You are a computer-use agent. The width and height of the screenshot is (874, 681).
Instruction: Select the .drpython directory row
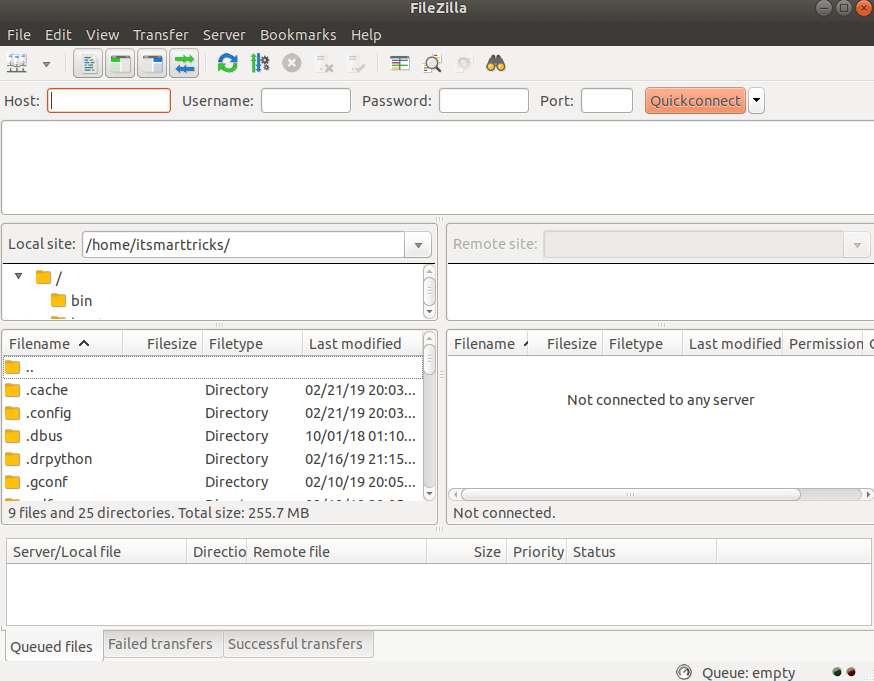point(213,459)
